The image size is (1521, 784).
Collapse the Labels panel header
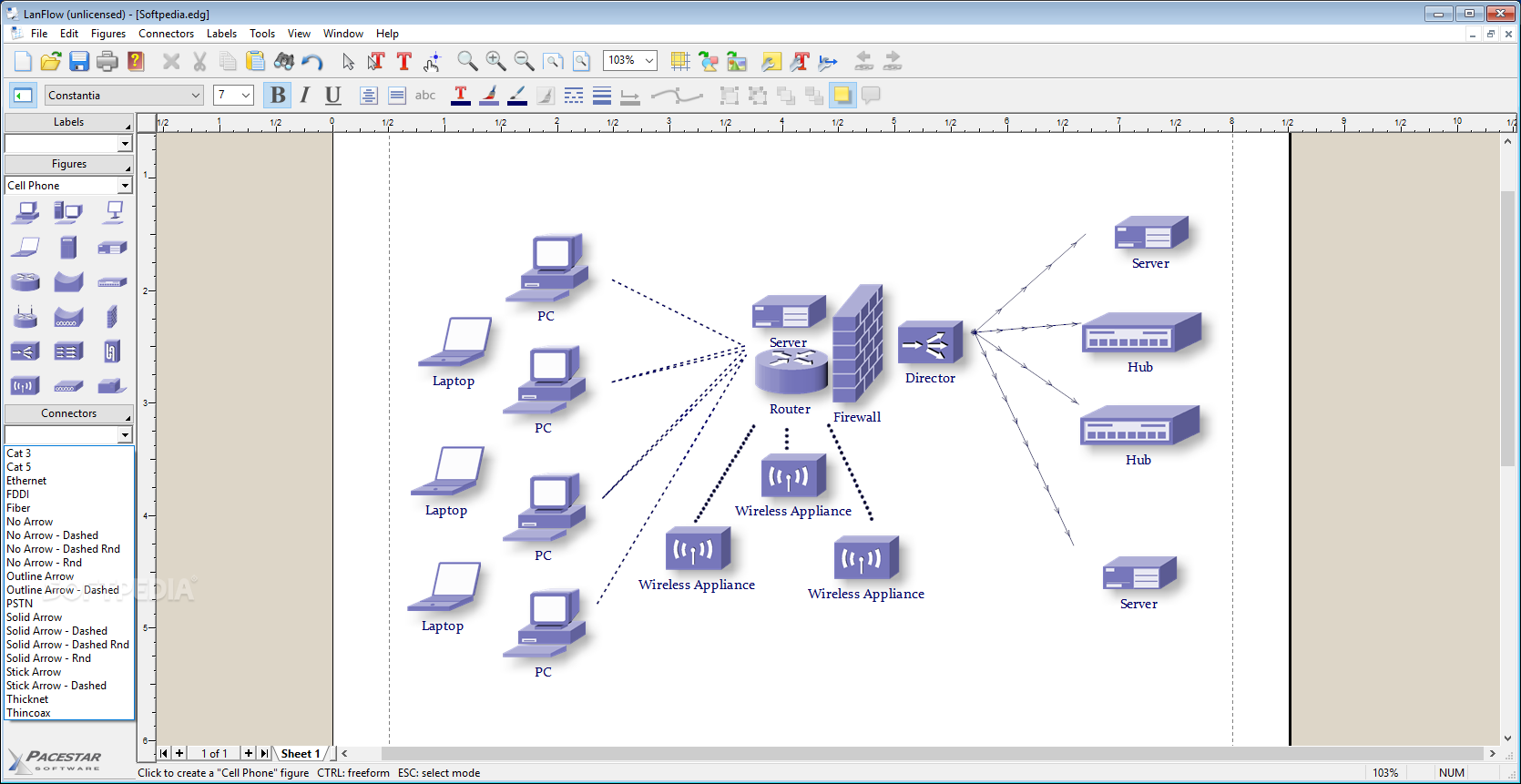coord(68,122)
